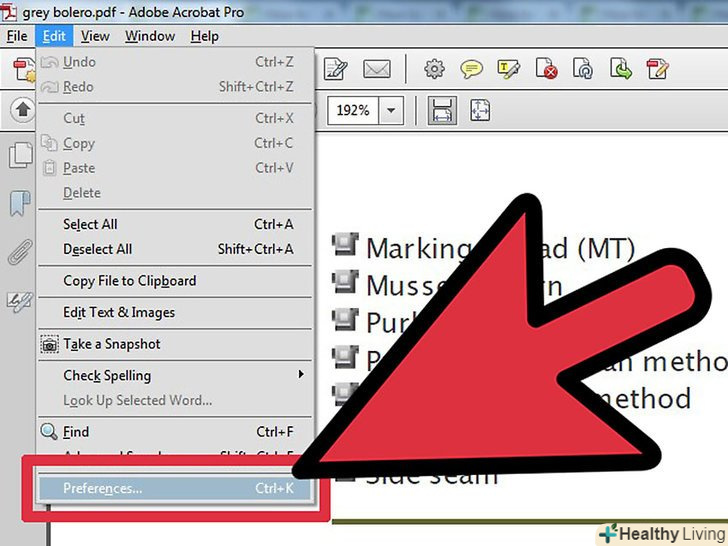Click Find in the Edit menu
The height and width of the screenshot is (546, 728).
point(175,432)
